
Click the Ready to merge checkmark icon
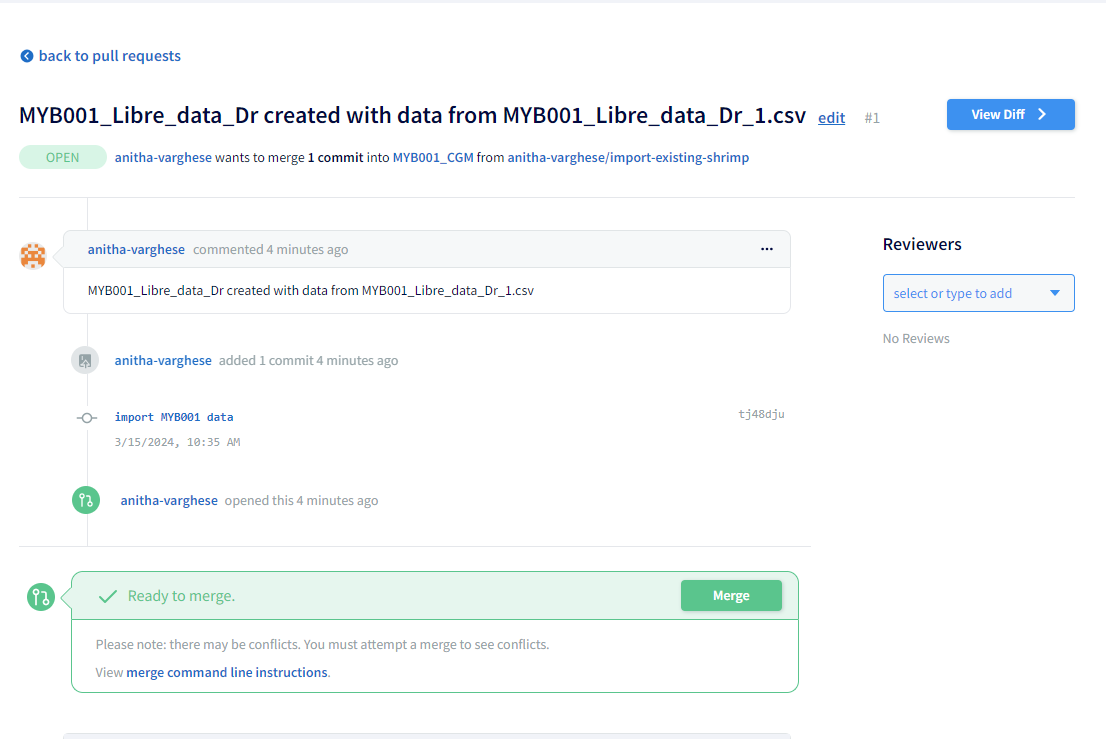[x=108, y=596]
